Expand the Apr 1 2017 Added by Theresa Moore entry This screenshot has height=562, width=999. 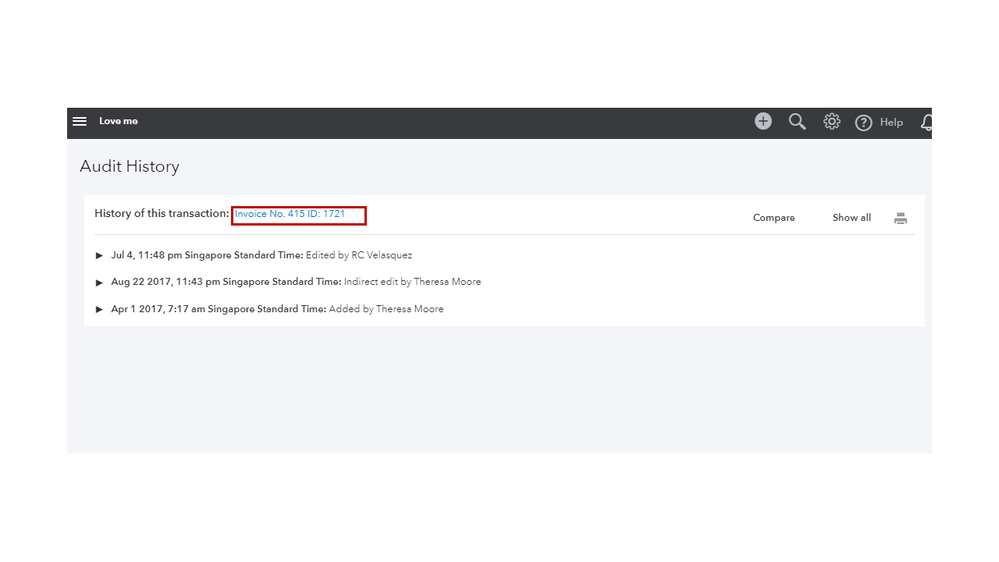pos(99,309)
